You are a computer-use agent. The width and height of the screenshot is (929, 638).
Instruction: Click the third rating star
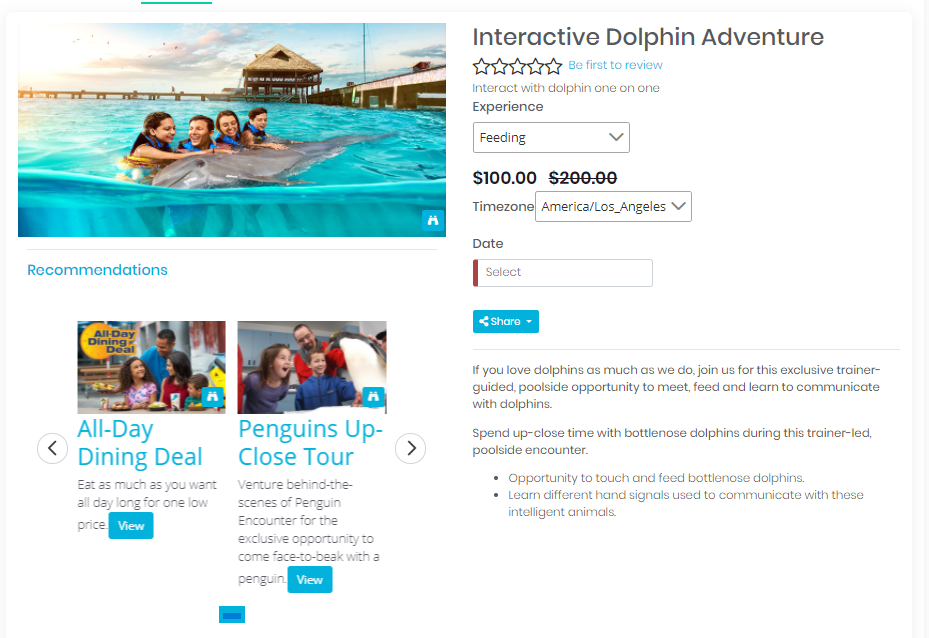pos(517,66)
